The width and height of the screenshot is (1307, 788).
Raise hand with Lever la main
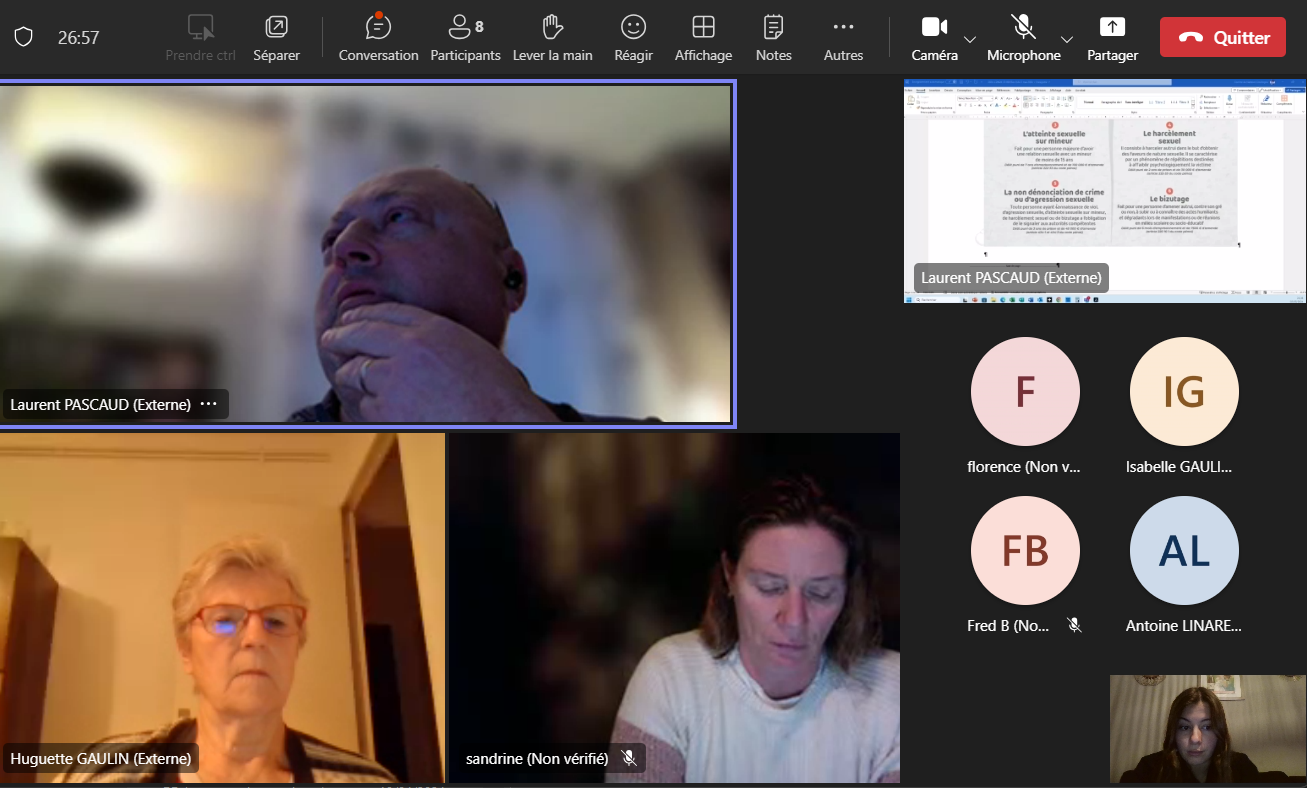[552, 38]
